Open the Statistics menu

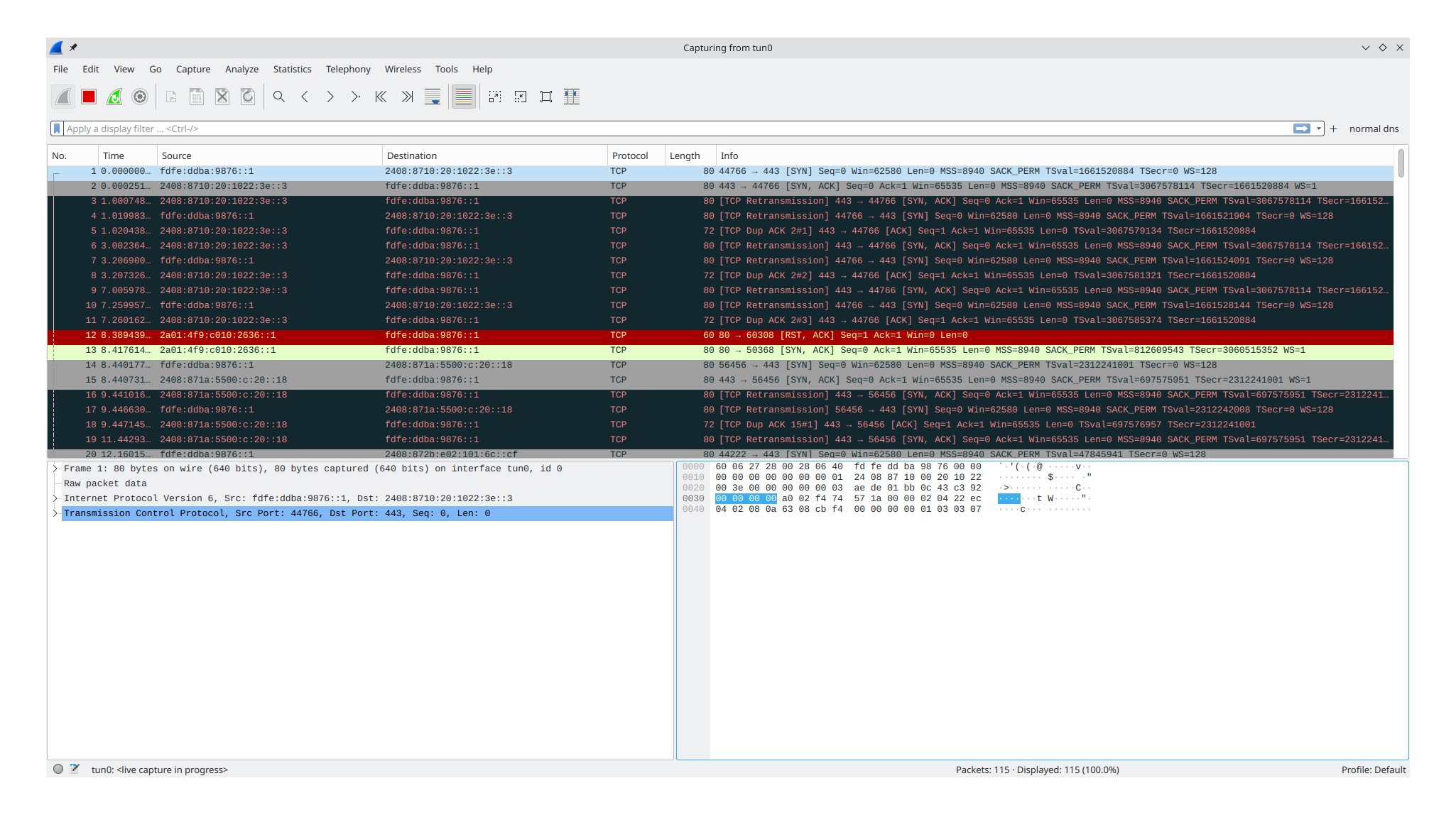(292, 69)
